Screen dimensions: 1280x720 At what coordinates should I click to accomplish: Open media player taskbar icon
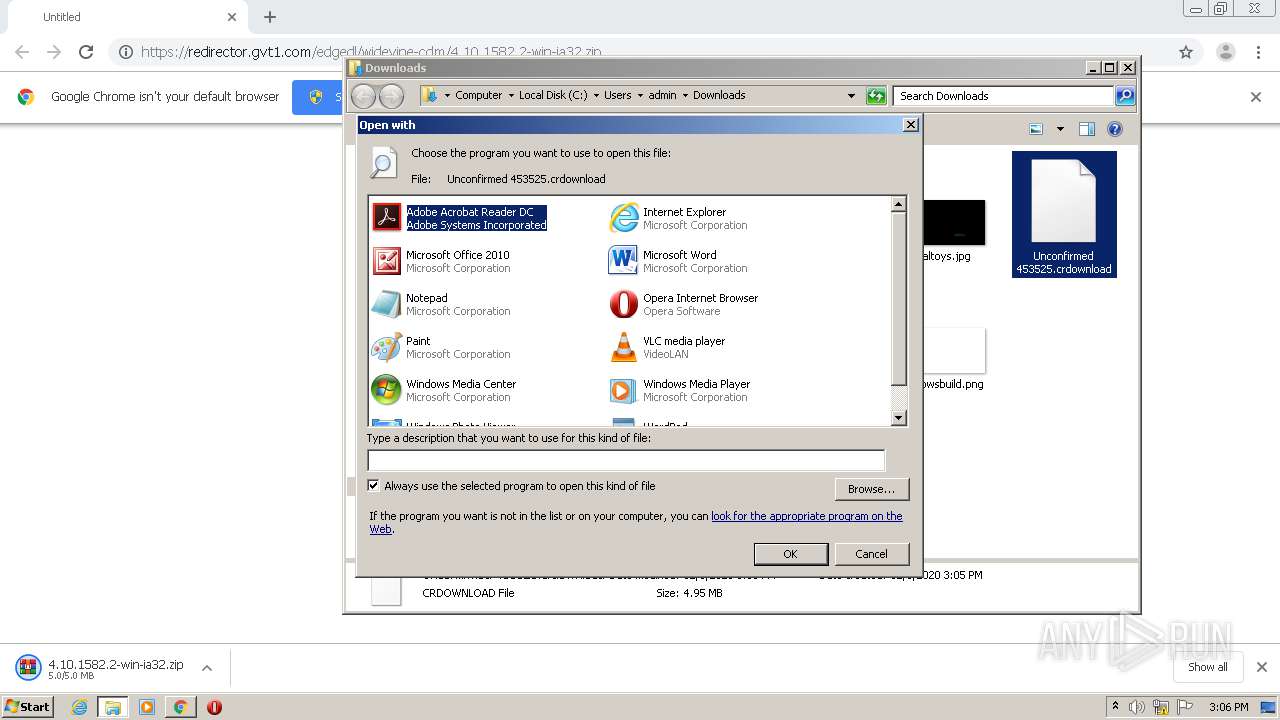[147, 707]
